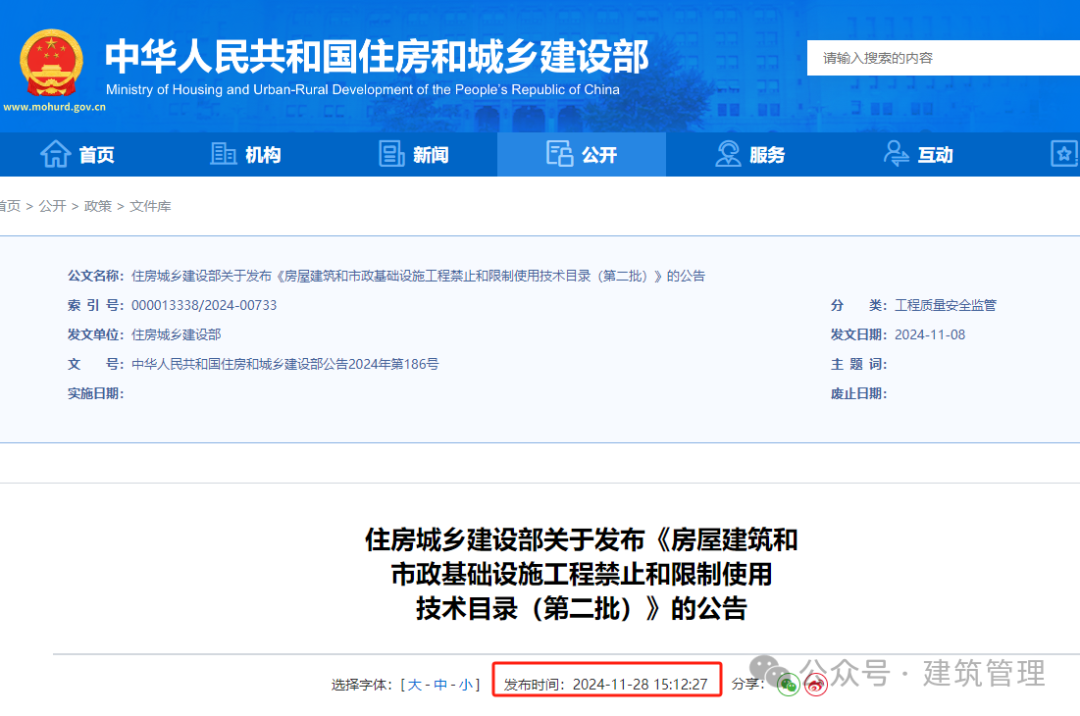
Task: Click the newspaper icon beside 新闻
Action: pos(392,154)
